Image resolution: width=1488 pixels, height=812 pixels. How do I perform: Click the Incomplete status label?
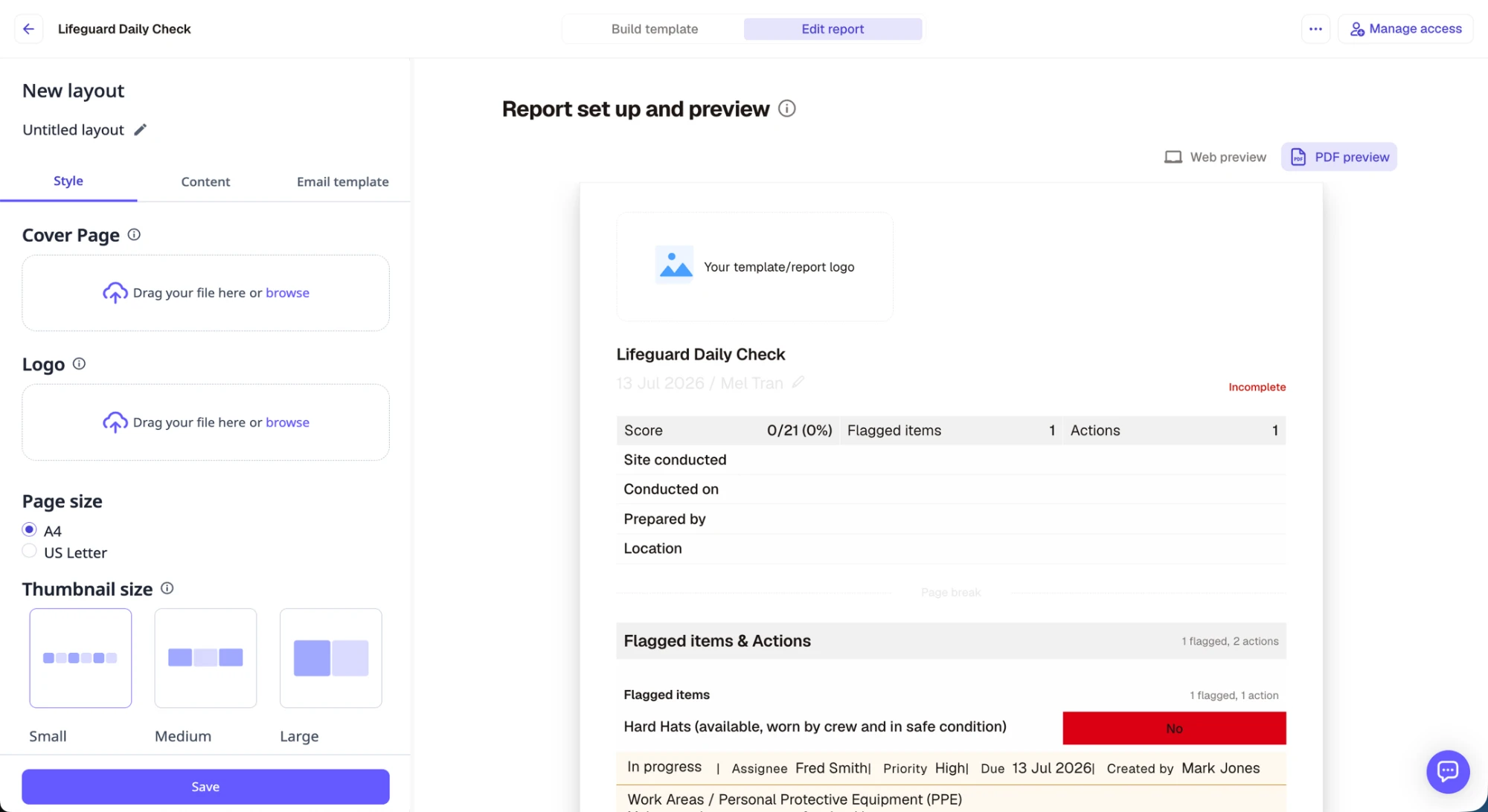click(x=1257, y=387)
